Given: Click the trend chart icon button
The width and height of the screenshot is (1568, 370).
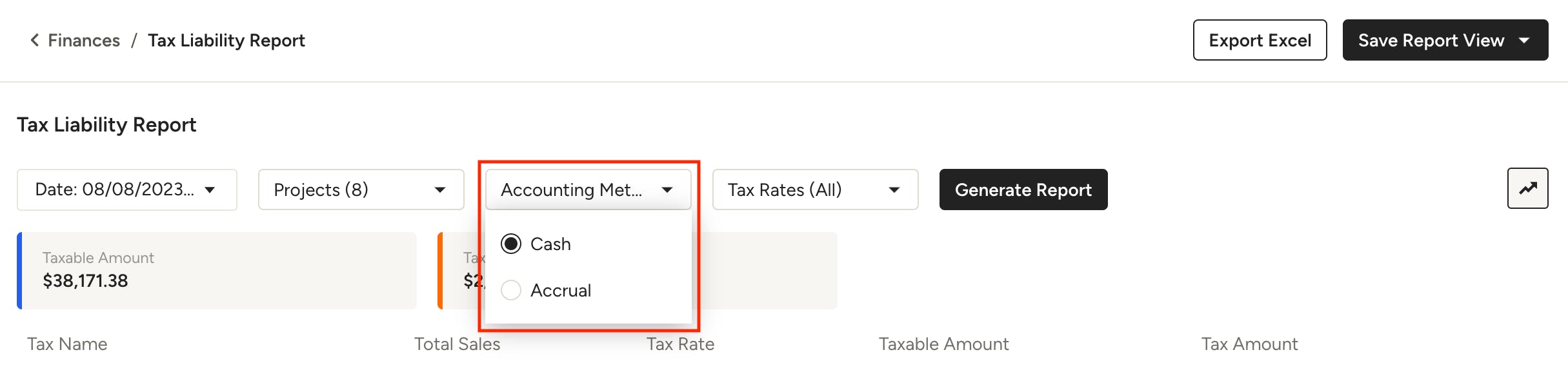Looking at the screenshot, I should point(1527,188).
